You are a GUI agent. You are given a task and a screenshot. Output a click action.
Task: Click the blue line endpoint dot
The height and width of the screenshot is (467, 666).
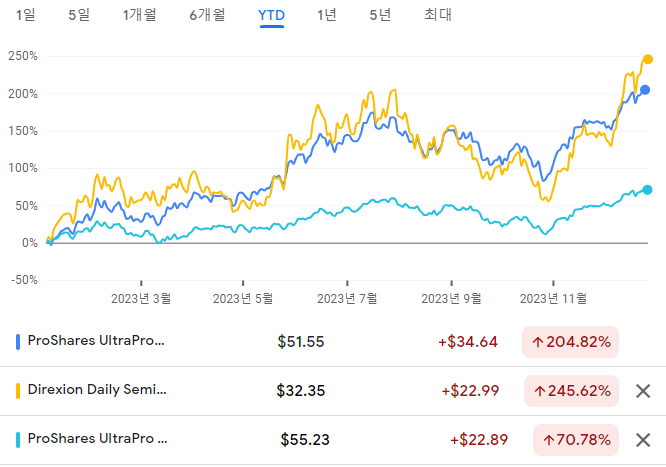[645, 90]
